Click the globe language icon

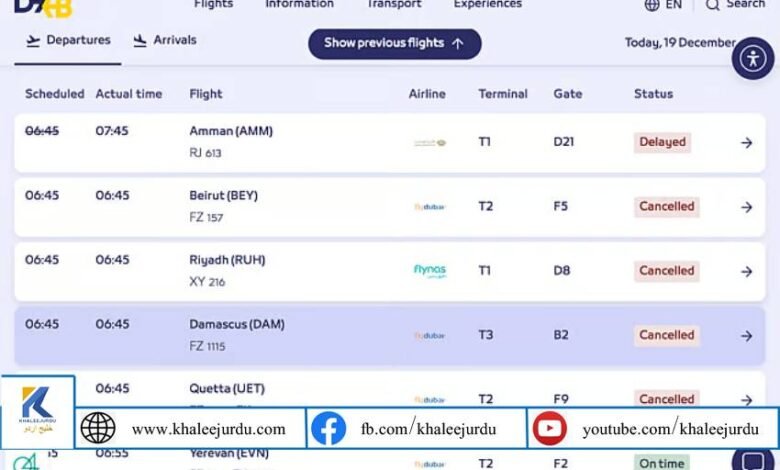coord(652,5)
